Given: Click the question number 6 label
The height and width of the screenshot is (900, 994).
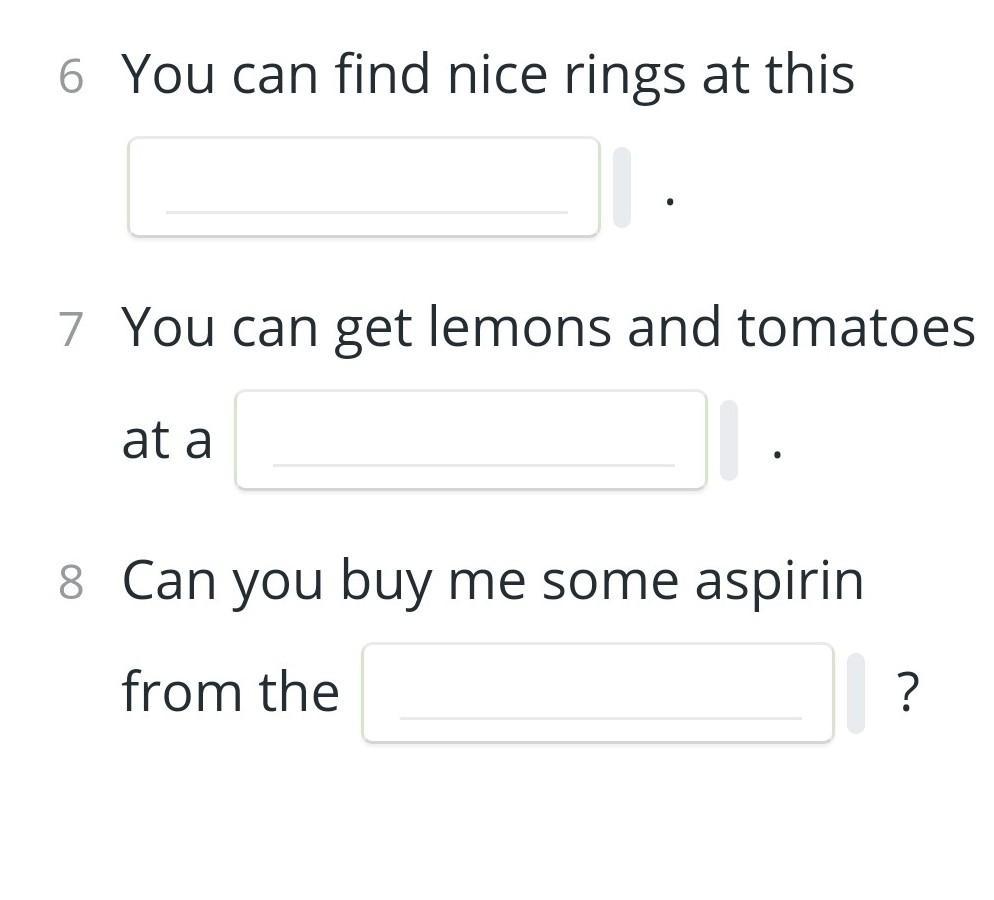Looking at the screenshot, I should (x=71, y=77).
